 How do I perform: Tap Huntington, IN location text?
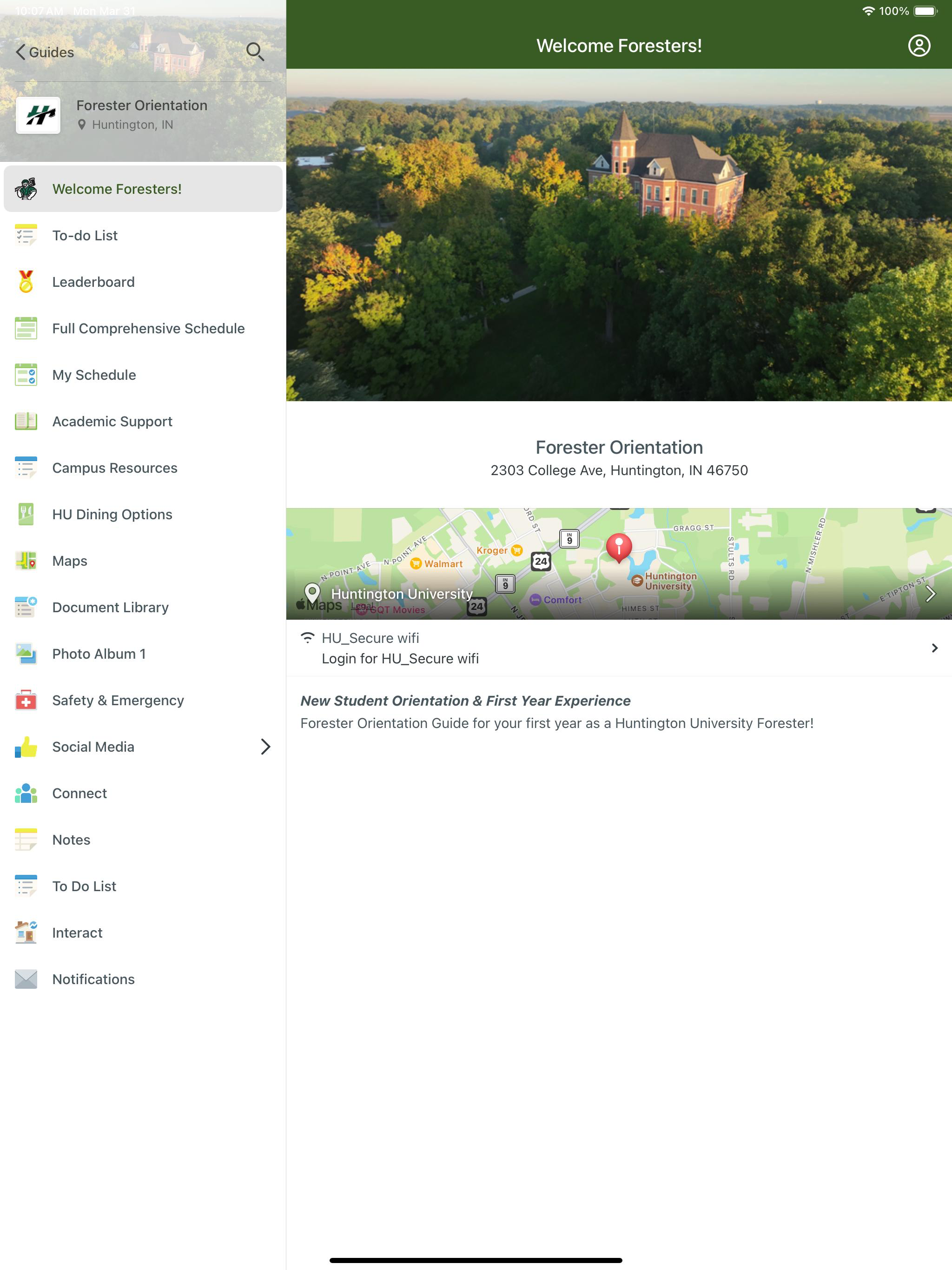click(x=132, y=125)
